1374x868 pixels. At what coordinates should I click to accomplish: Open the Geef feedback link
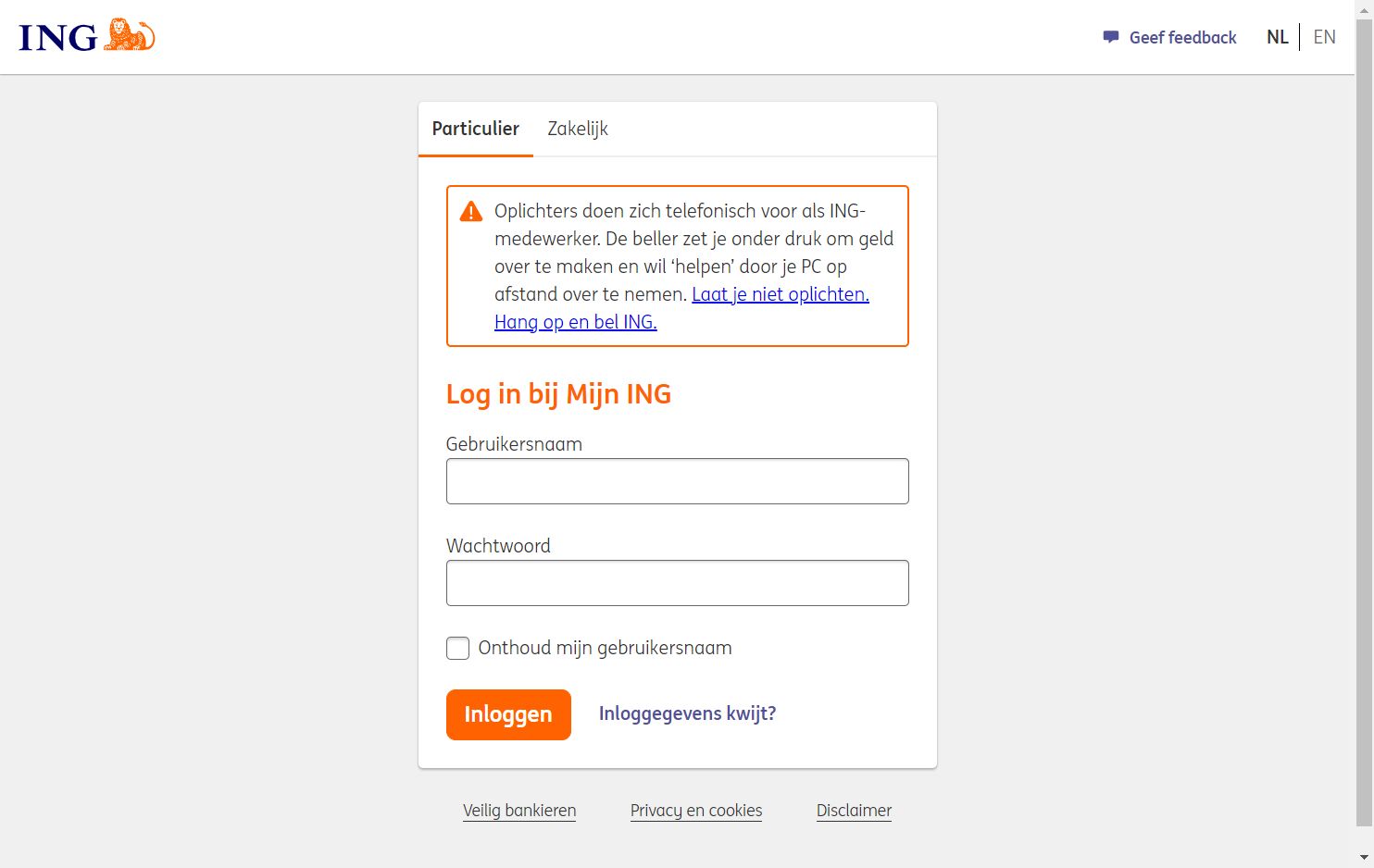[x=1182, y=37]
